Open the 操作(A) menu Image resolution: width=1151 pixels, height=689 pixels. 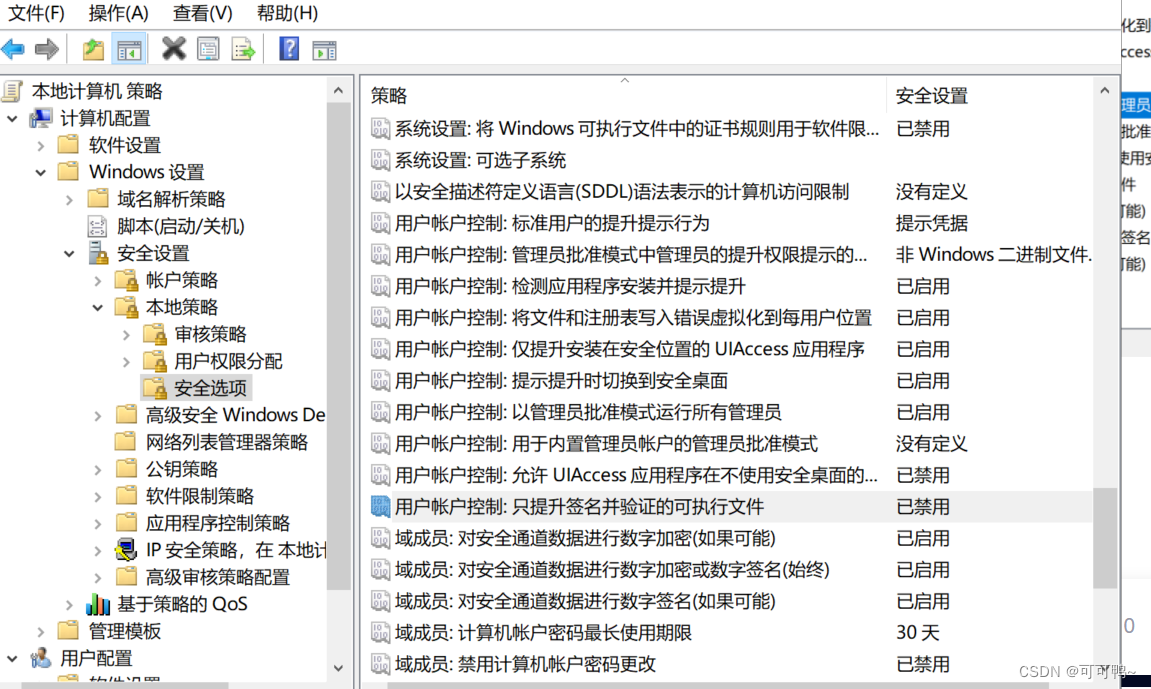pyautogui.click(x=119, y=13)
